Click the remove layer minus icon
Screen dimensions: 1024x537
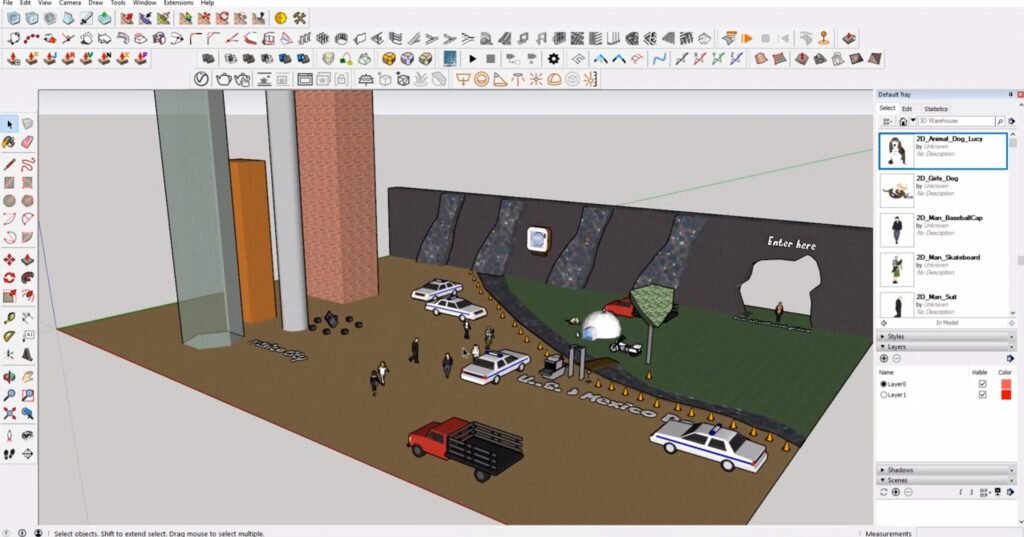(x=896, y=359)
